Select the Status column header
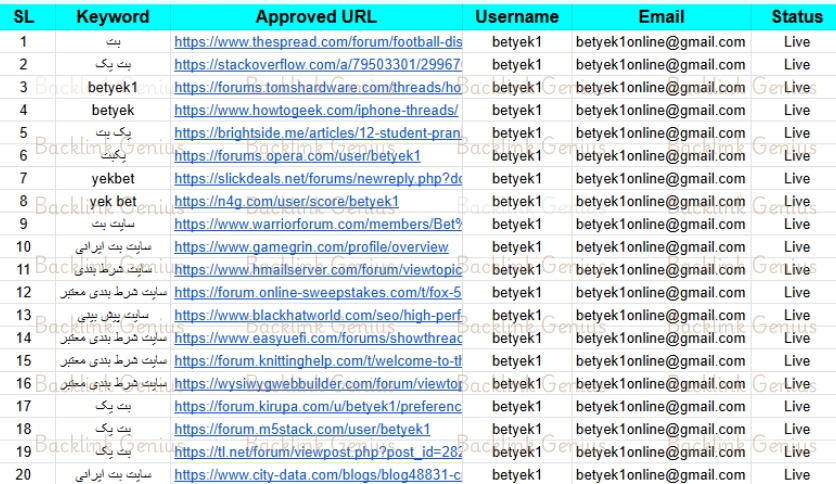This screenshot has height=484, width=836. point(797,17)
